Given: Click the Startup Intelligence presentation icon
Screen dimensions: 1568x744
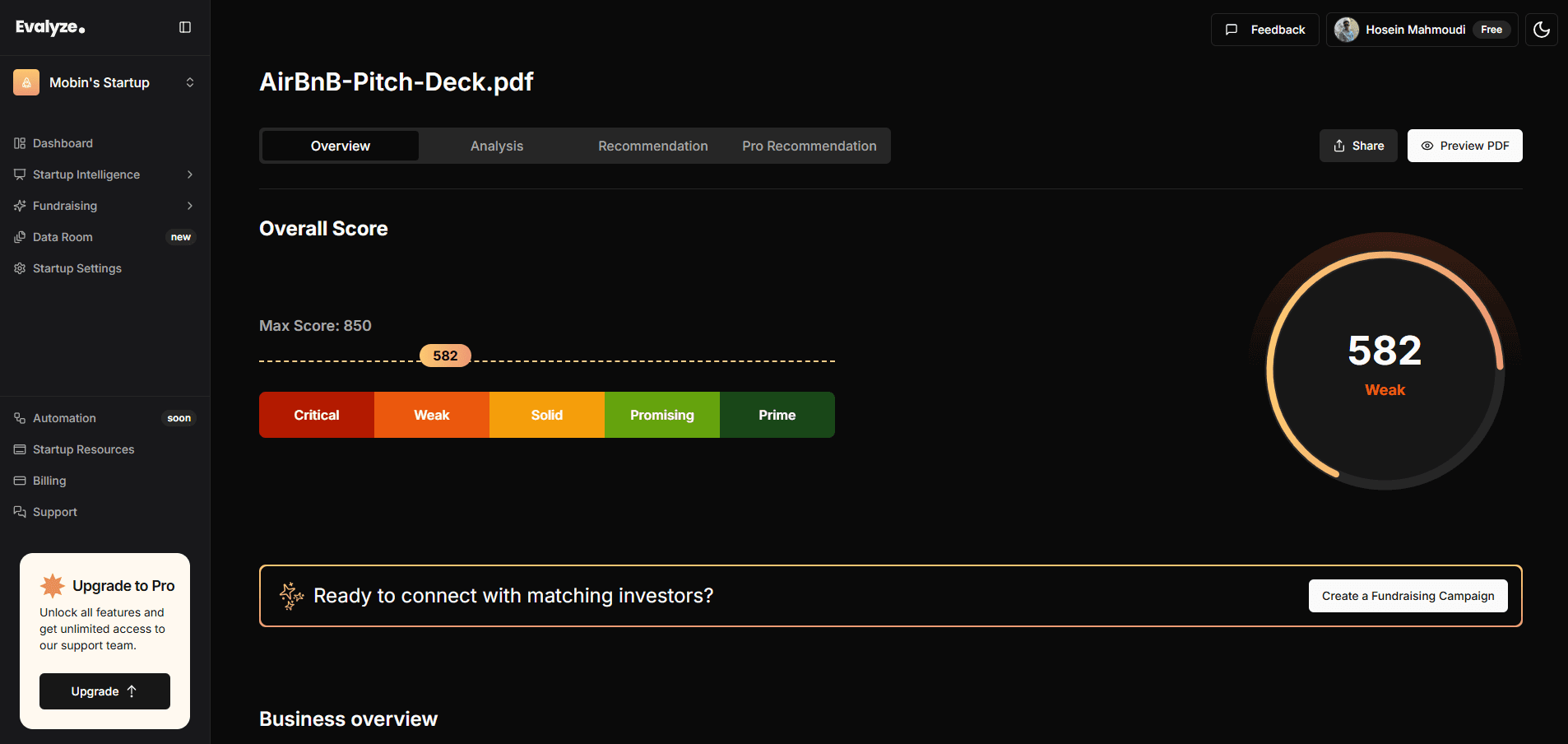Looking at the screenshot, I should (x=20, y=174).
